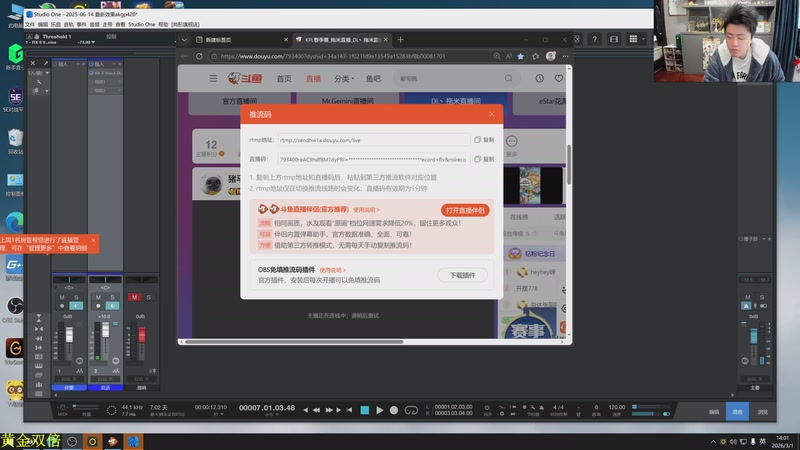Click the Douyu hamburger menu icon
Screen dimensions: 800x450
213,79
